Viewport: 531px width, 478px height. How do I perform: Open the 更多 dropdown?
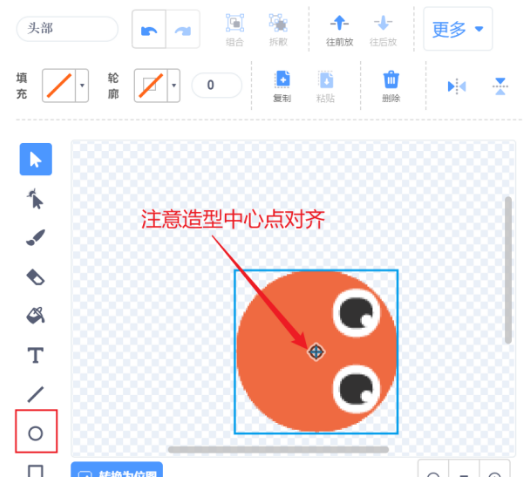coord(458,29)
